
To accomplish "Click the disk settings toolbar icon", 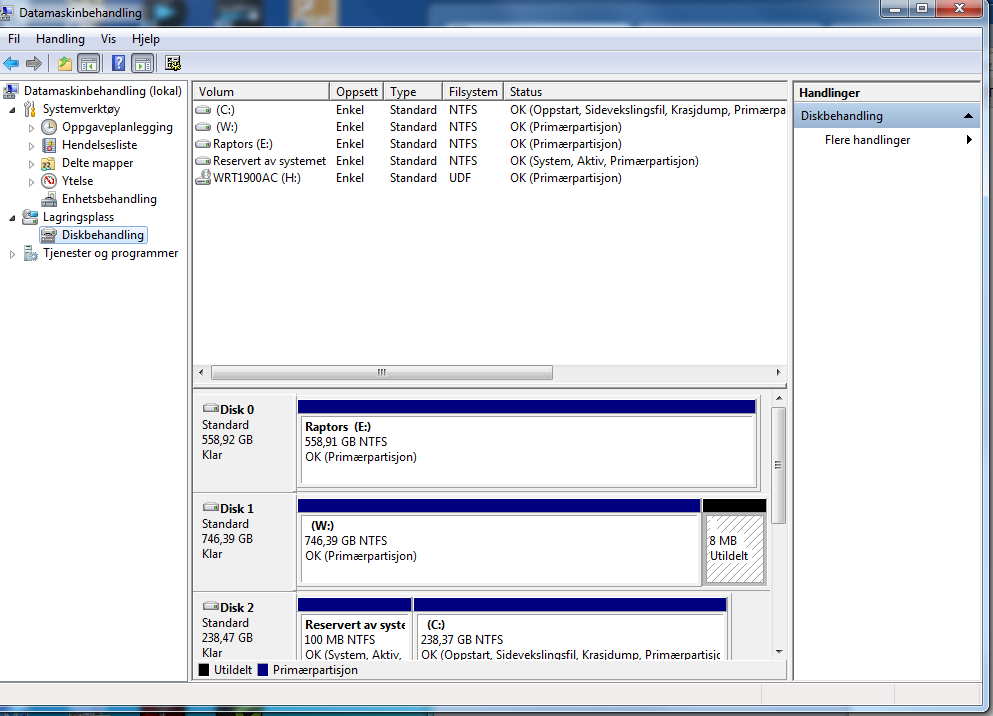I will pos(173,63).
